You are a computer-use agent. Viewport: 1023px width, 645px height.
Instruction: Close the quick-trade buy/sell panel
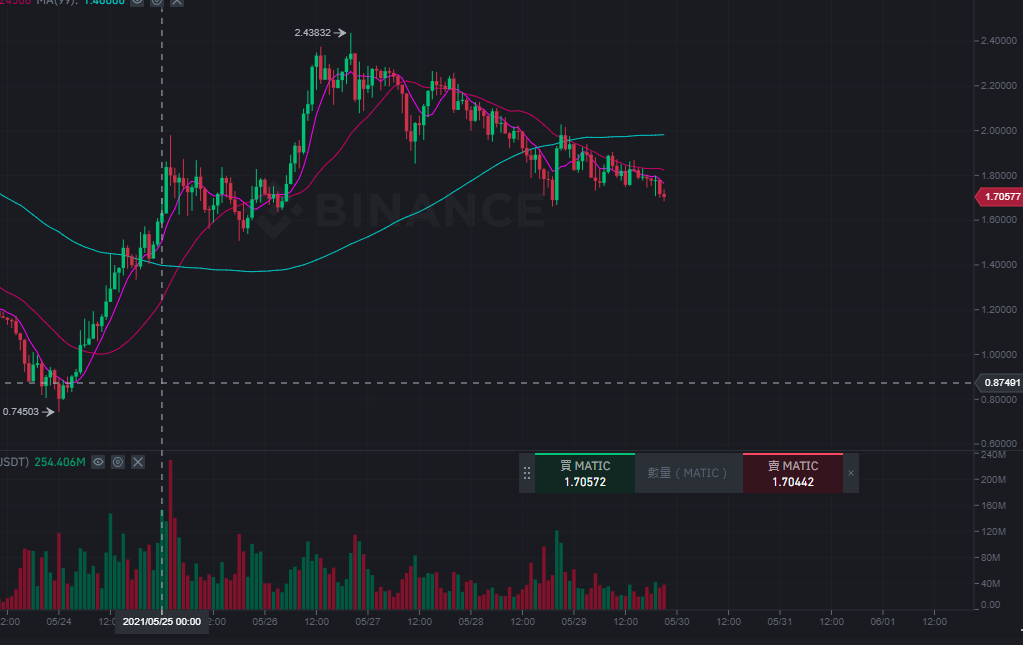tap(851, 473)
